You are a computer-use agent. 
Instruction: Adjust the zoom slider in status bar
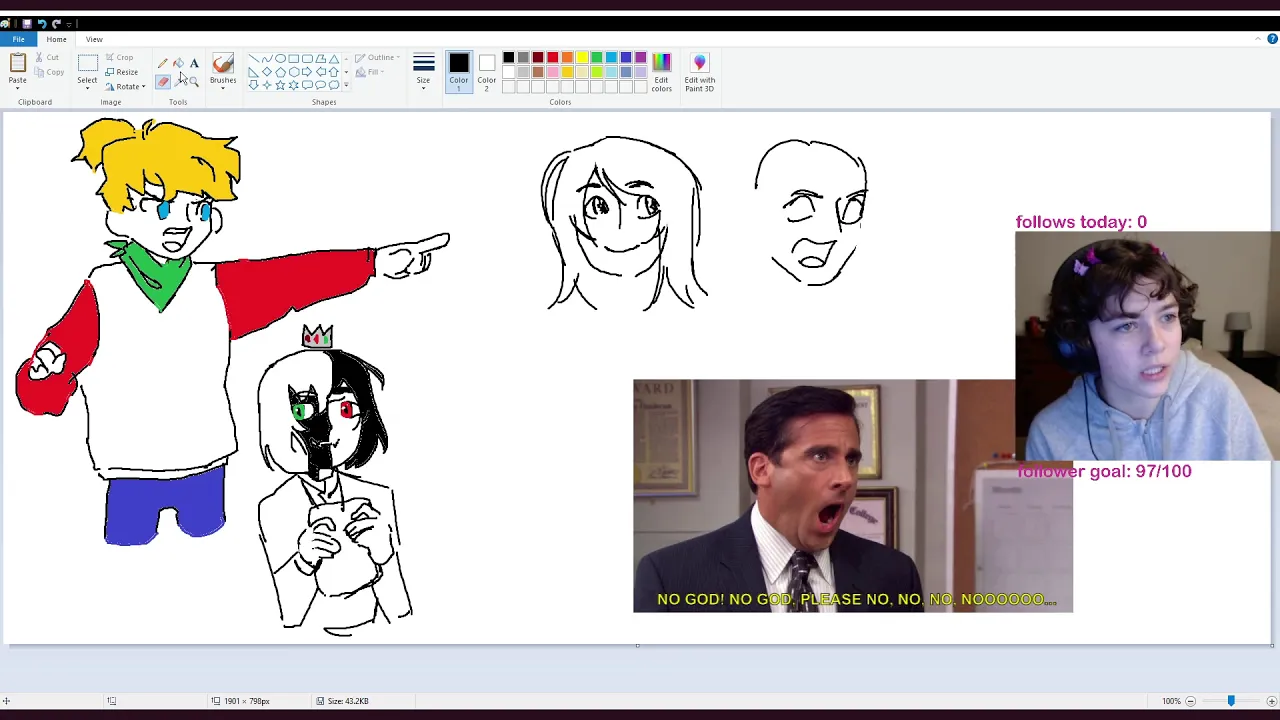pos(1230,701)
